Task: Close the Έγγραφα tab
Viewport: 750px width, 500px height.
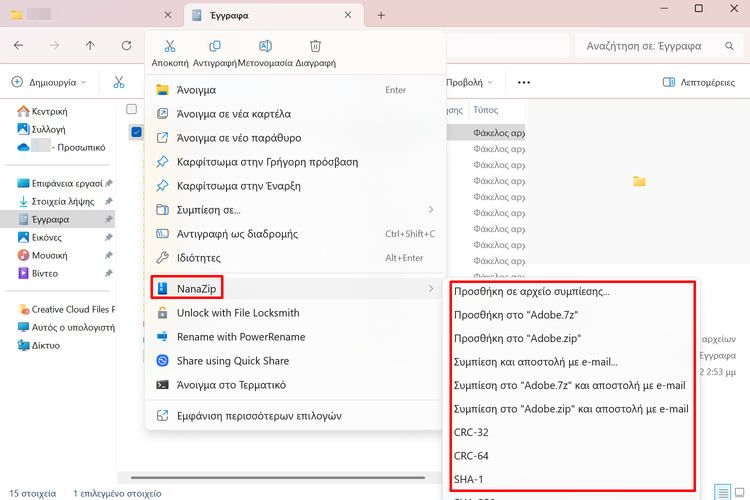Action: (x=348, y=15)
